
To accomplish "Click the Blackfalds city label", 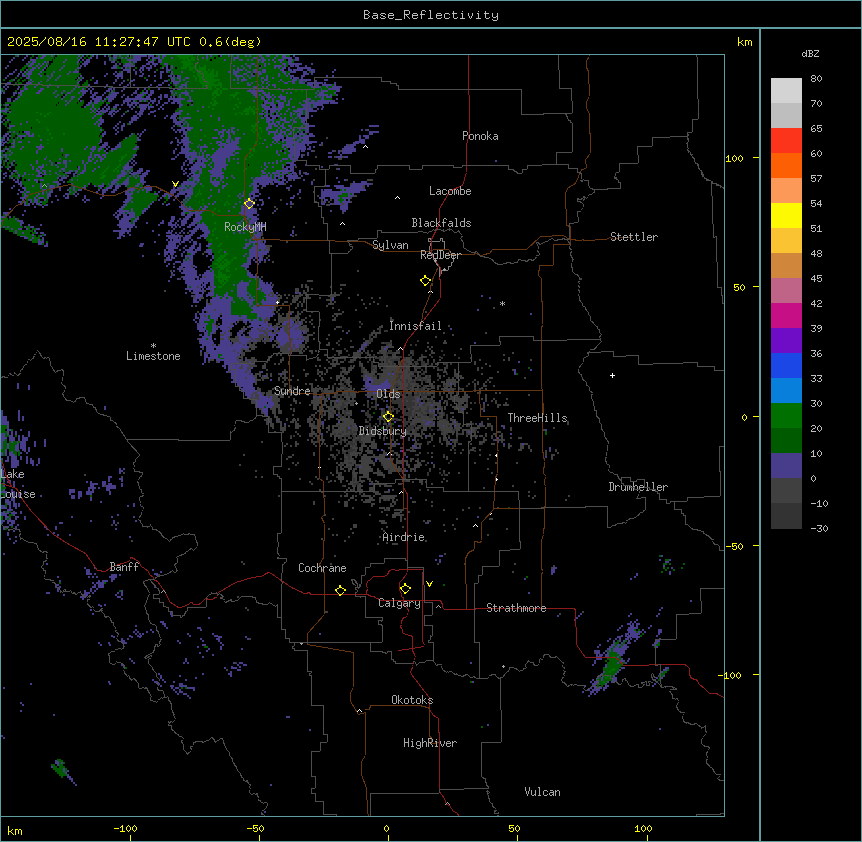I will [x=441, y=223].
